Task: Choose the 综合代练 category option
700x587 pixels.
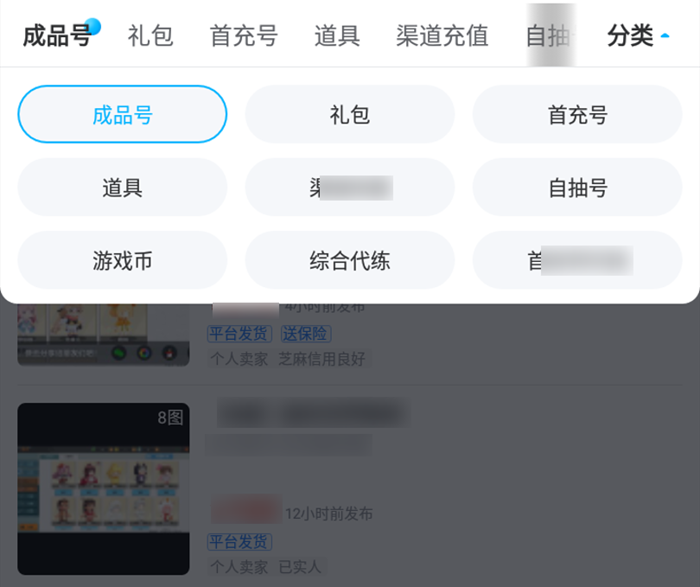Action: (350, 260)
